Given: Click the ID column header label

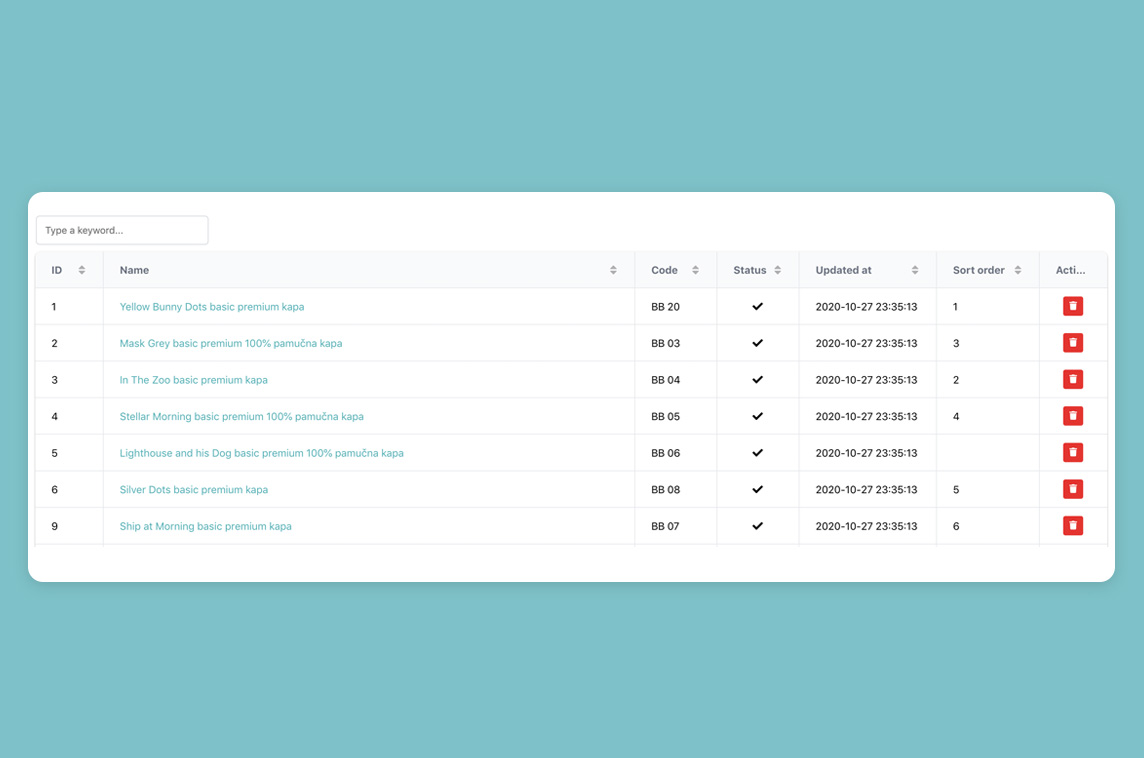Looking at the screenshot, I should click(57, 270).
